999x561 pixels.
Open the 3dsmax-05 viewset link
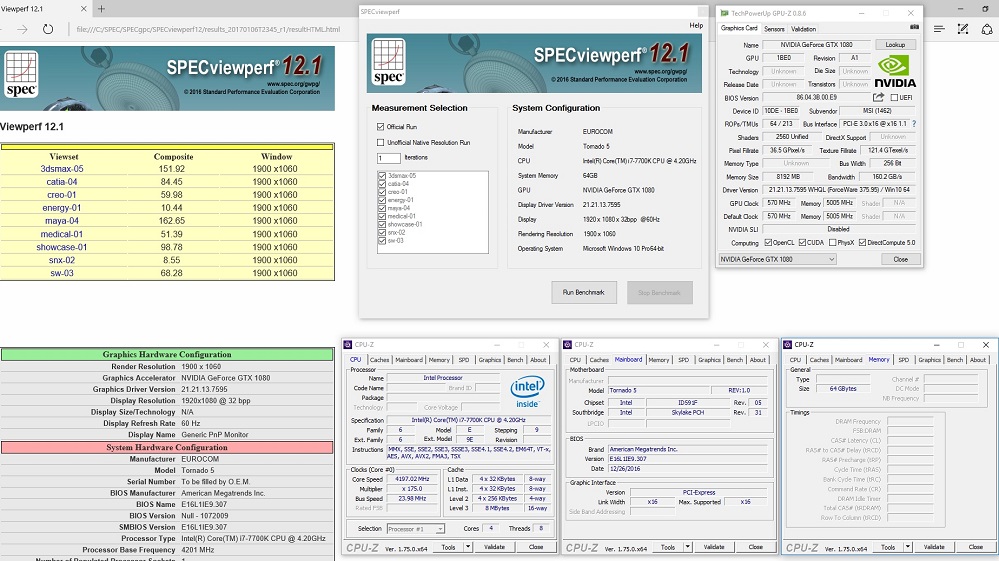click(x=62, y=169)
